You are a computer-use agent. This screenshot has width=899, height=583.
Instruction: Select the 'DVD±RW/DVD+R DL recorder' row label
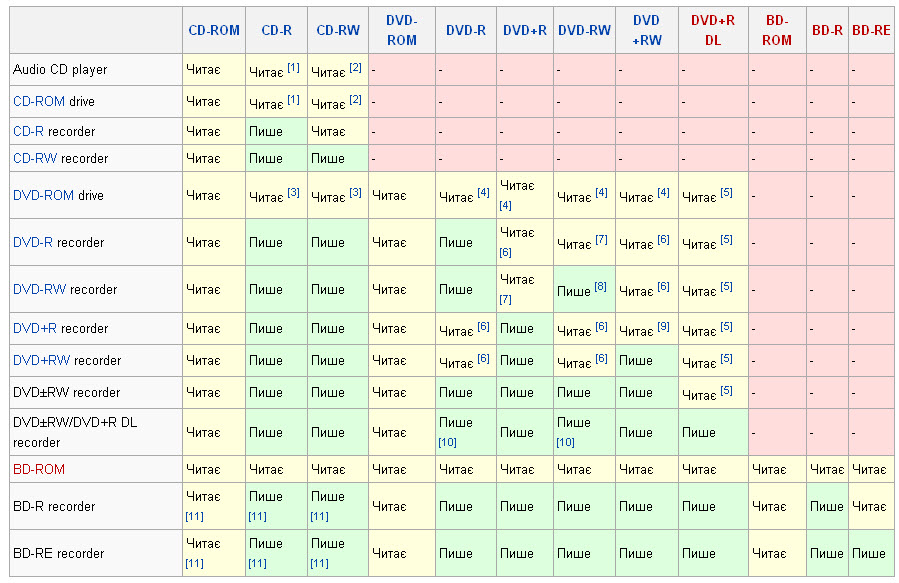click(75, 432)
